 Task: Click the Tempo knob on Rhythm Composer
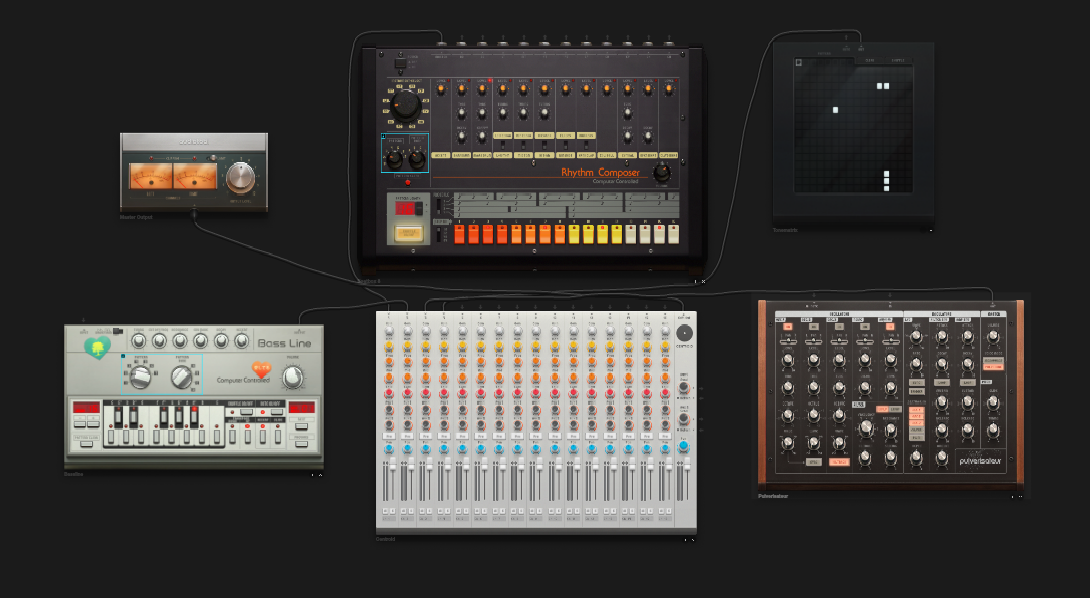[662, 172]
